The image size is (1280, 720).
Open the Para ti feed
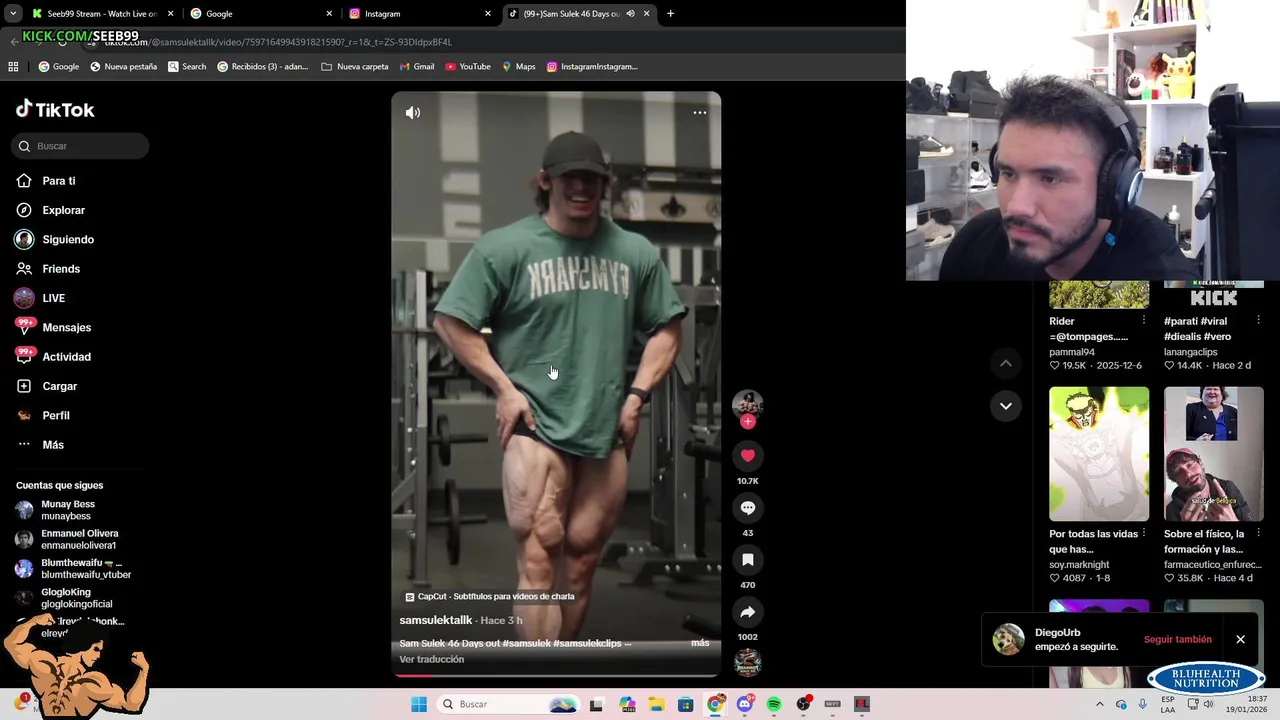point(58,181)
